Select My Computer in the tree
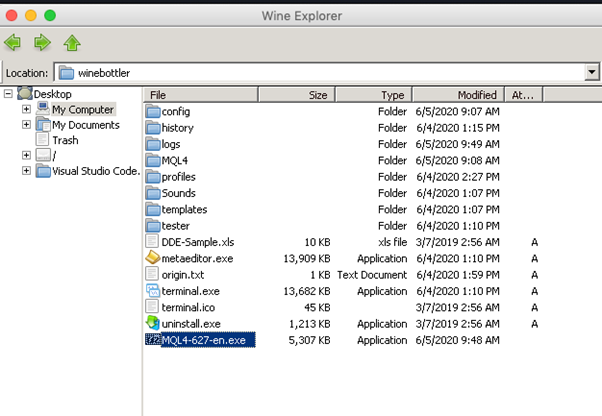 pos(83,109)
